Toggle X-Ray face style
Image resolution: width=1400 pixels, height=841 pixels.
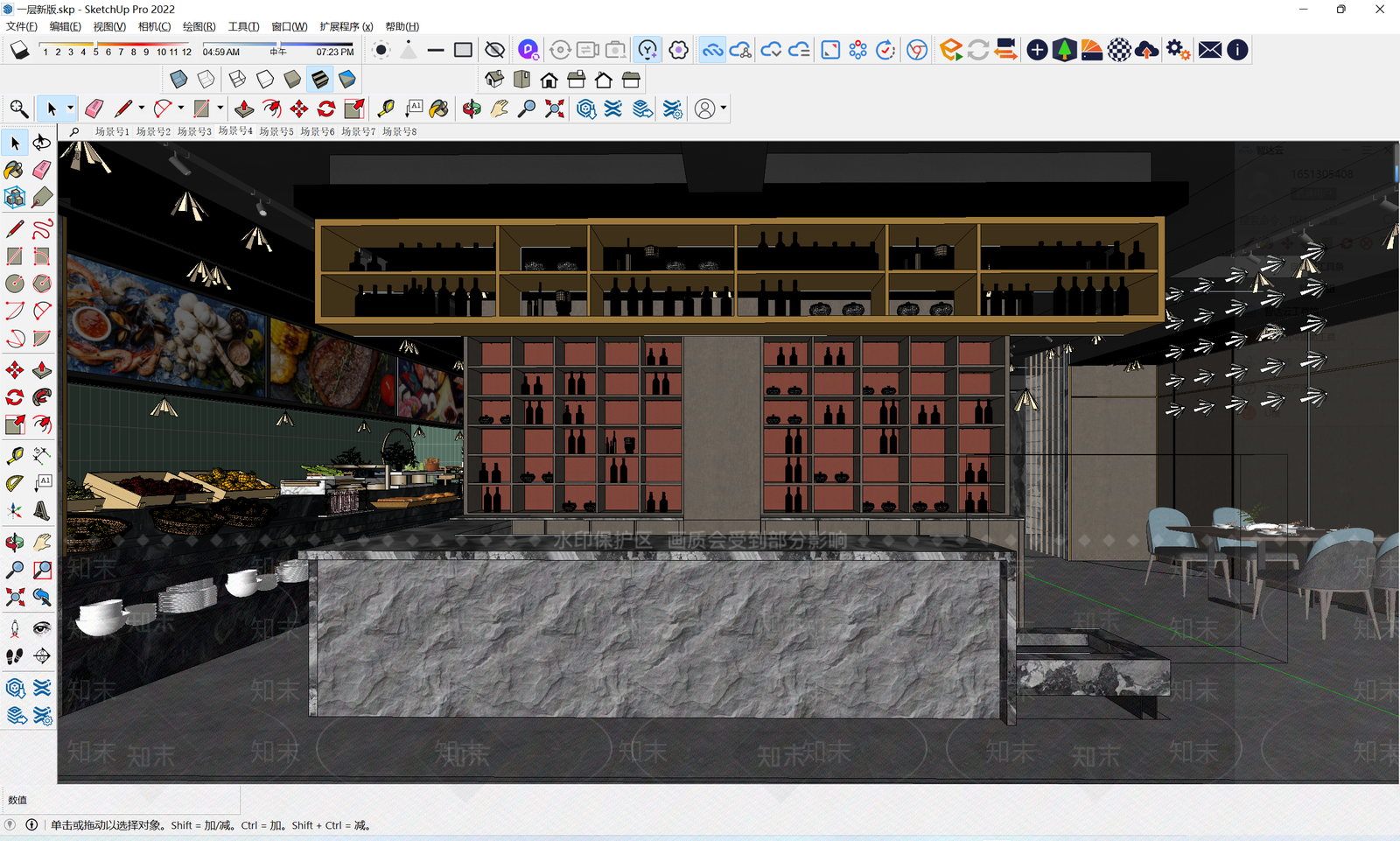178,80
